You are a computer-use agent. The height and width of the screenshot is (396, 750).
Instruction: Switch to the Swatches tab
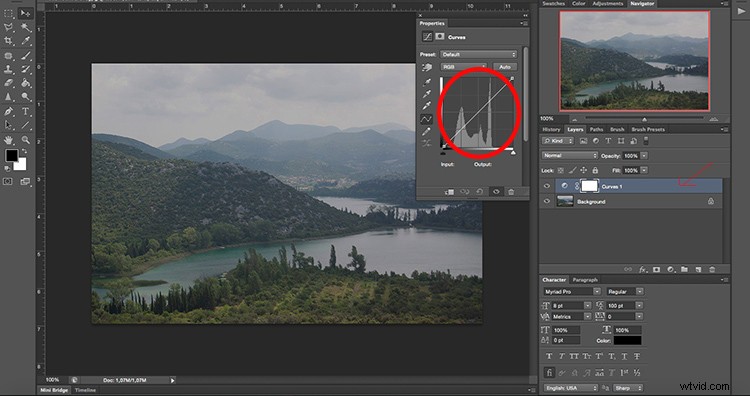(x=553, y=3)
